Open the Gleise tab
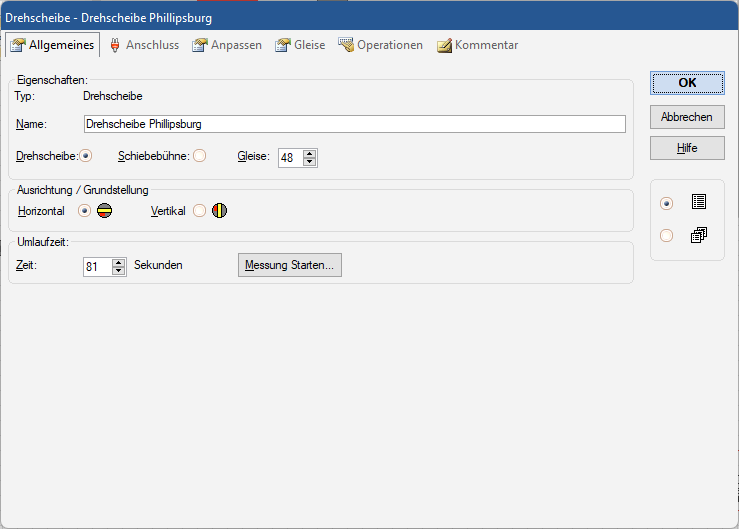Viewport: 739px width, 529px height. click(x=300, y=45)
